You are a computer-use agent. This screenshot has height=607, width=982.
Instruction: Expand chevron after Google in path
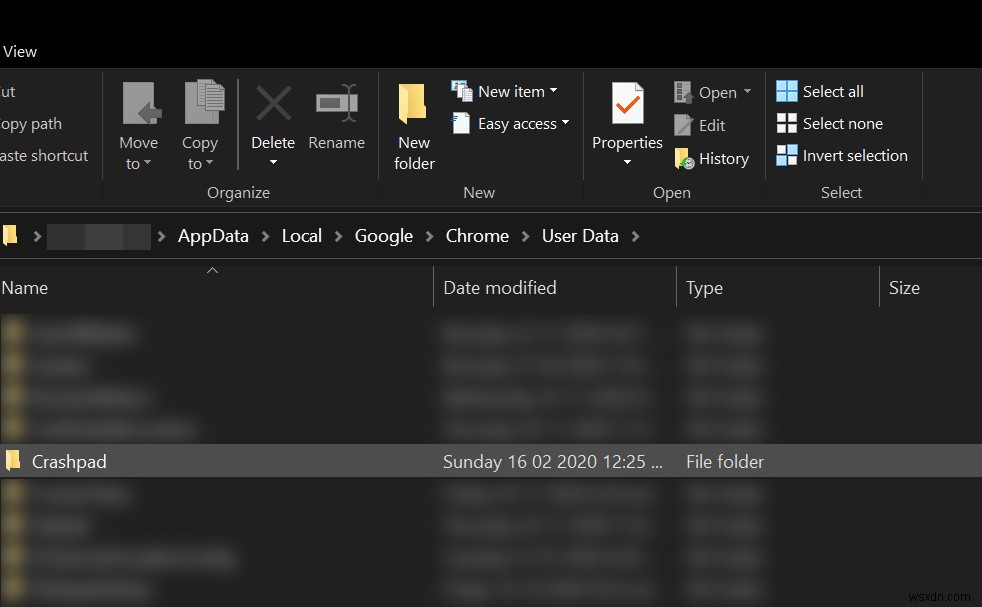(x=430, y=236)
